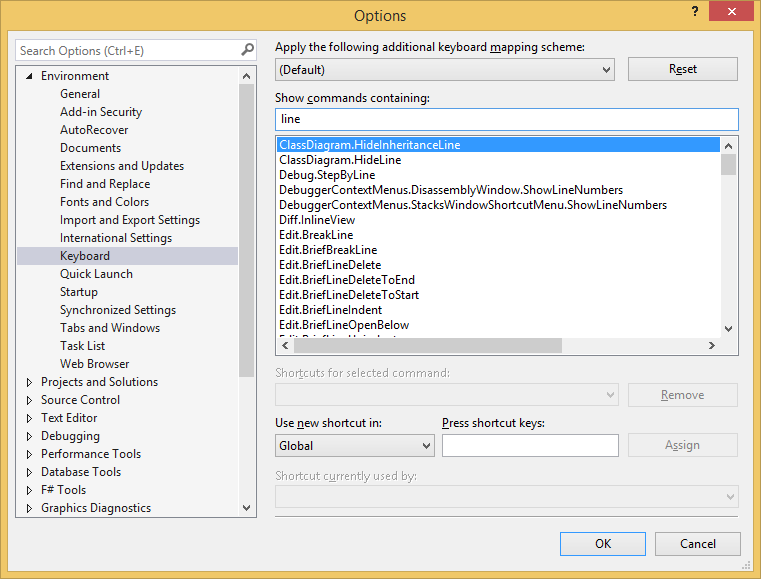Select Edit.BriefLineDeleteToStart command
This screenshot has width=761, height=579.
pyautogui.click(x=498, y=295)
